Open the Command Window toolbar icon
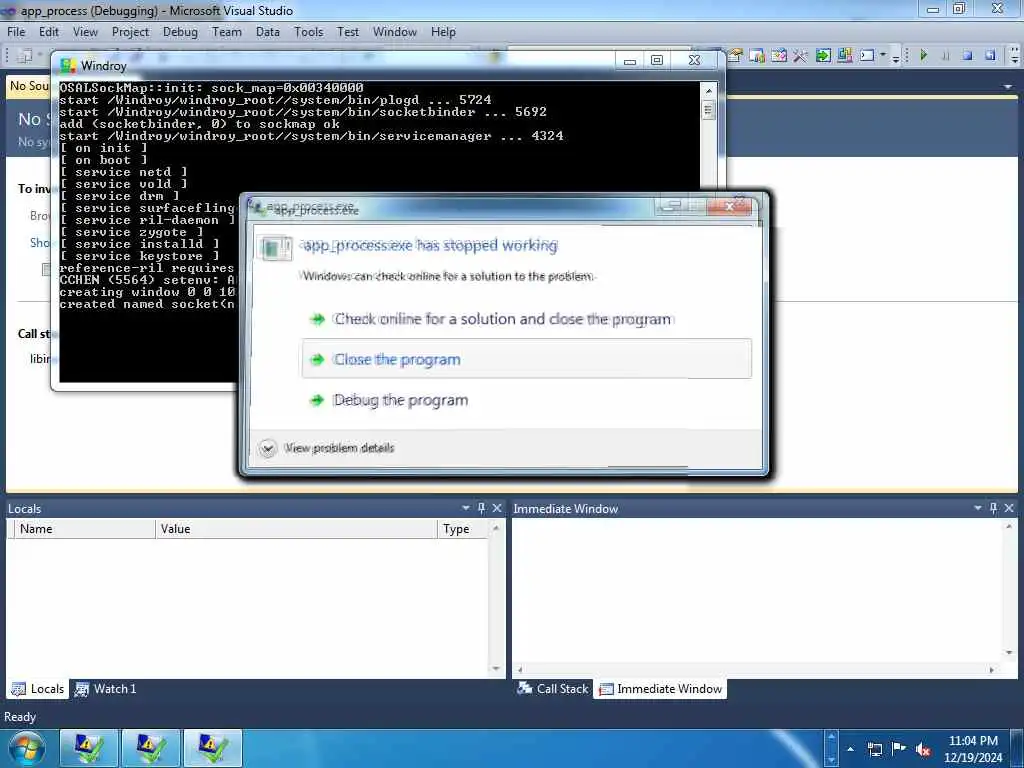 click(867, 56)
